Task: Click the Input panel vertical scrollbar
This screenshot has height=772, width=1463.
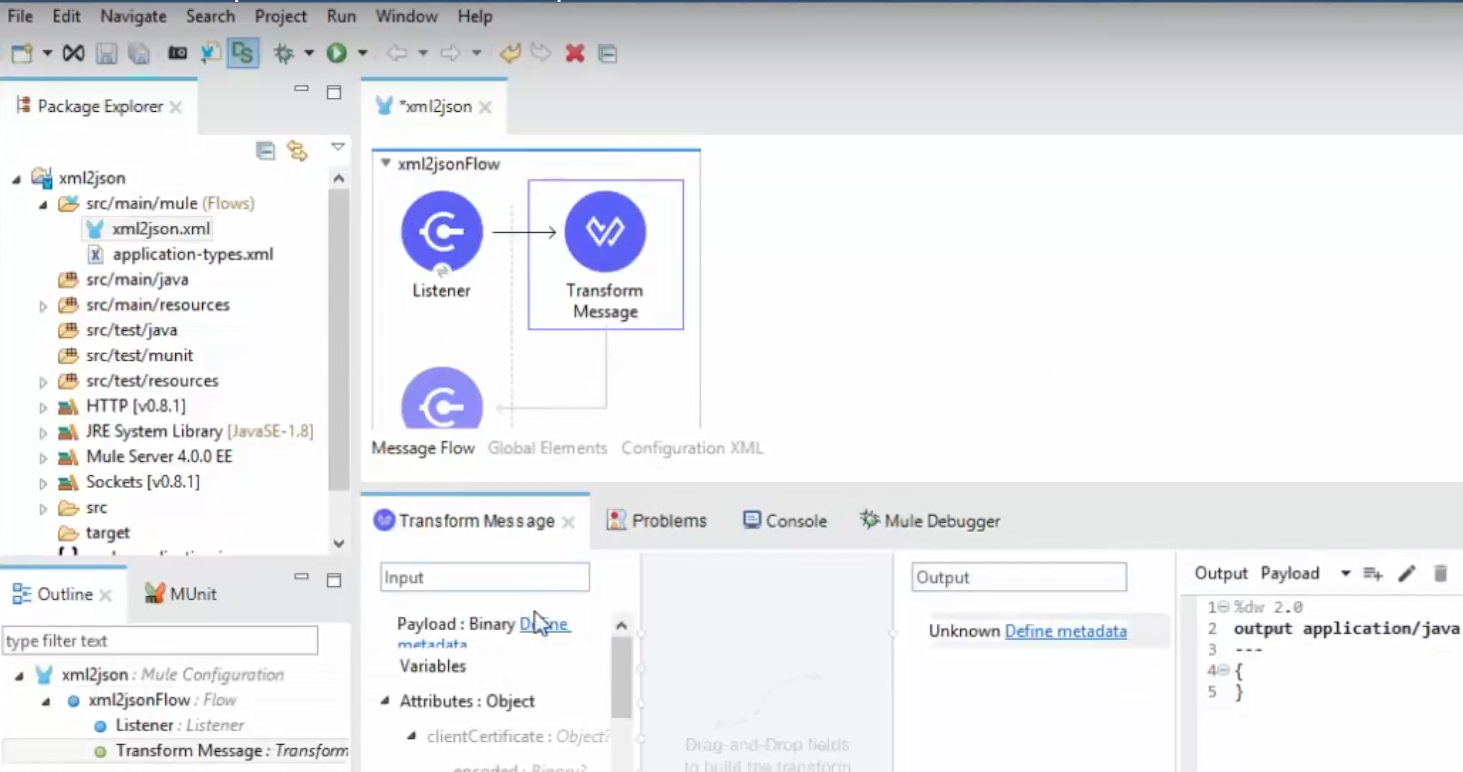Action: (x=621, y=680)
